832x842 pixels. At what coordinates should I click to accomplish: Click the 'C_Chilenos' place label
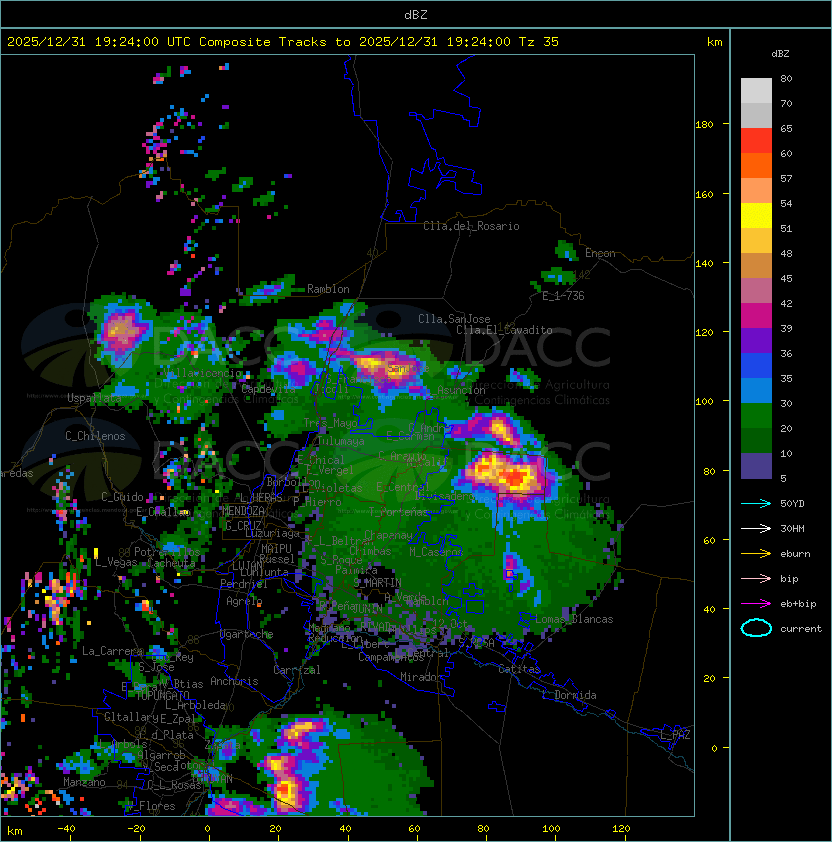pyautogui.click(x=95, y=436)
